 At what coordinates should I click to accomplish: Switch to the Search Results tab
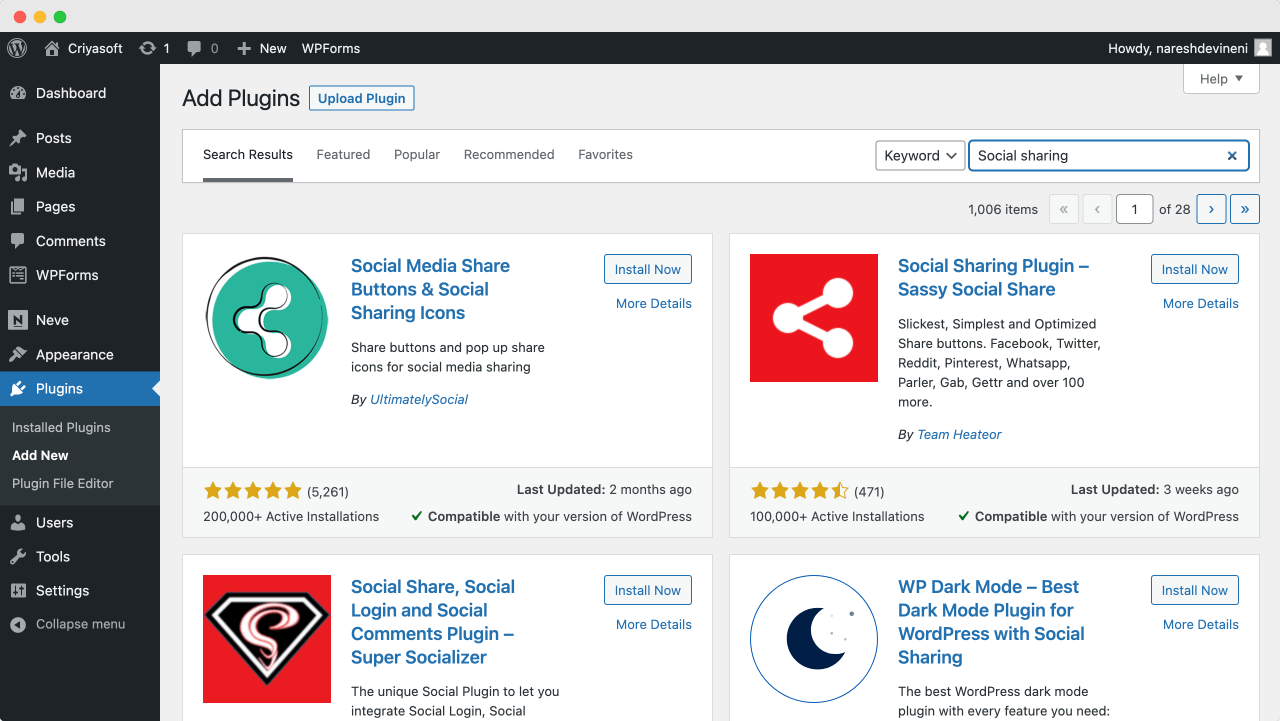pyautogui.click(x=248, y=154)
